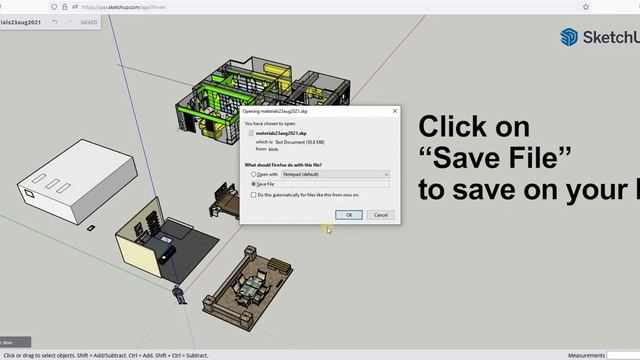Click the tracking protection shield icon
Image resolution: width=640 pixels, height=360 pixels.
pos(54,7)
